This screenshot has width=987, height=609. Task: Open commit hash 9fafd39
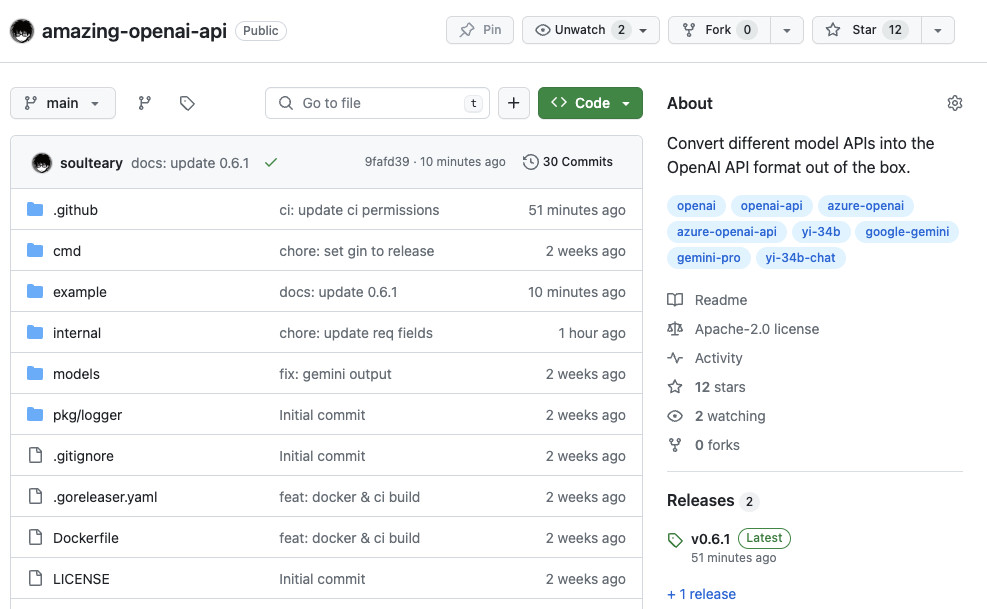point(387,162)
